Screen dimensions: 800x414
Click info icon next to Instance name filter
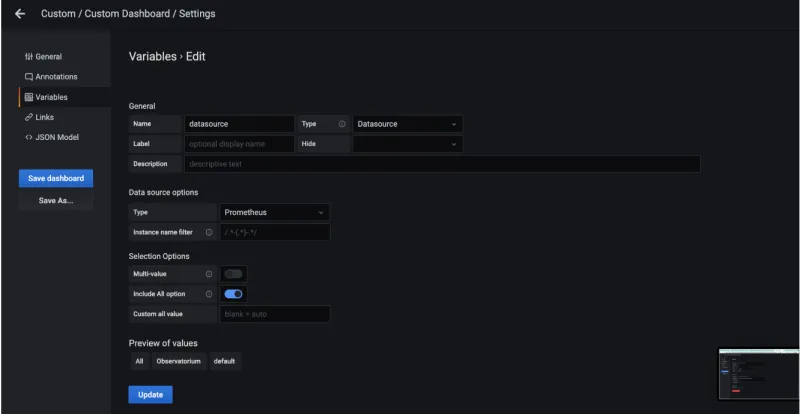tap(209, 232)
